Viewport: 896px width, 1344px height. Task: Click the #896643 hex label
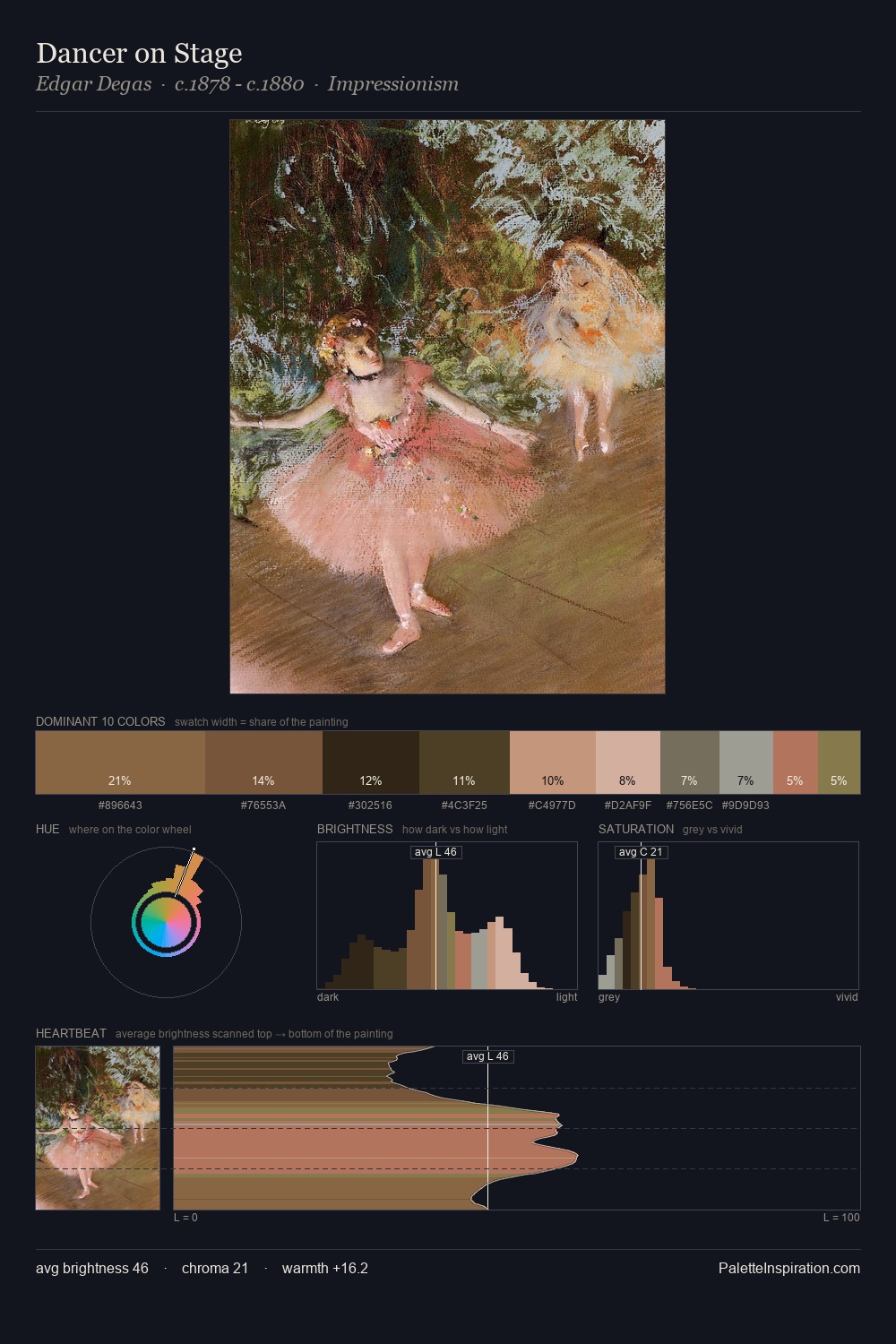pos(120,806)
